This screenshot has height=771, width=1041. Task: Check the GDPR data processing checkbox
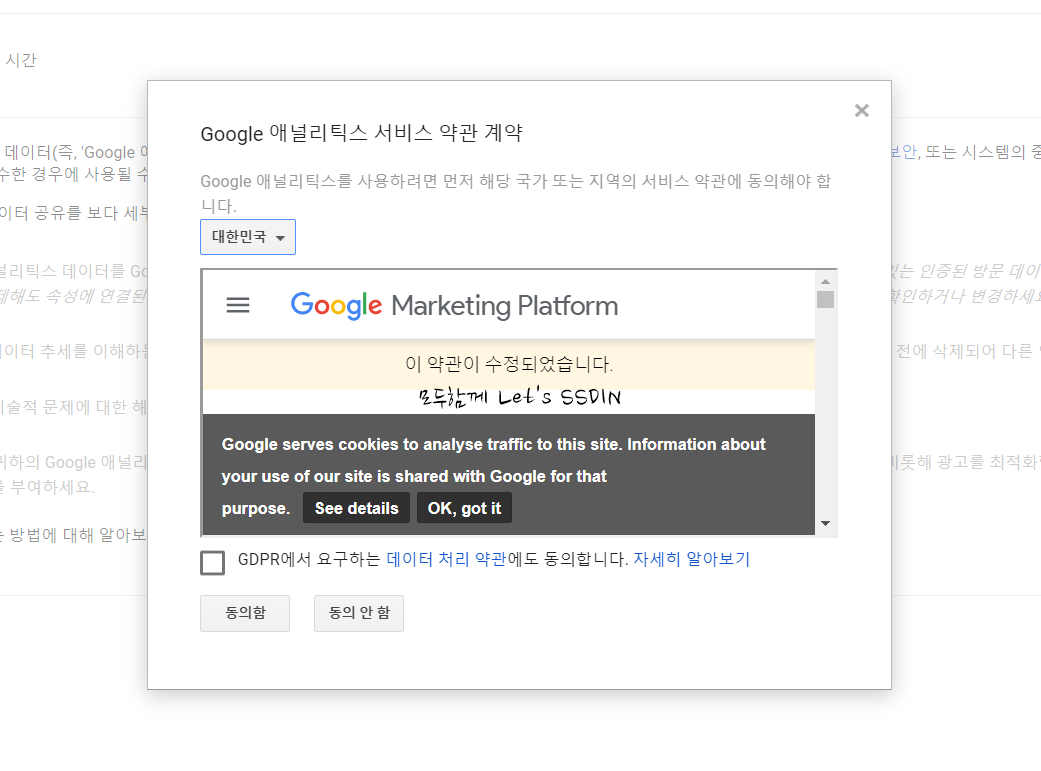pos(212,562)
